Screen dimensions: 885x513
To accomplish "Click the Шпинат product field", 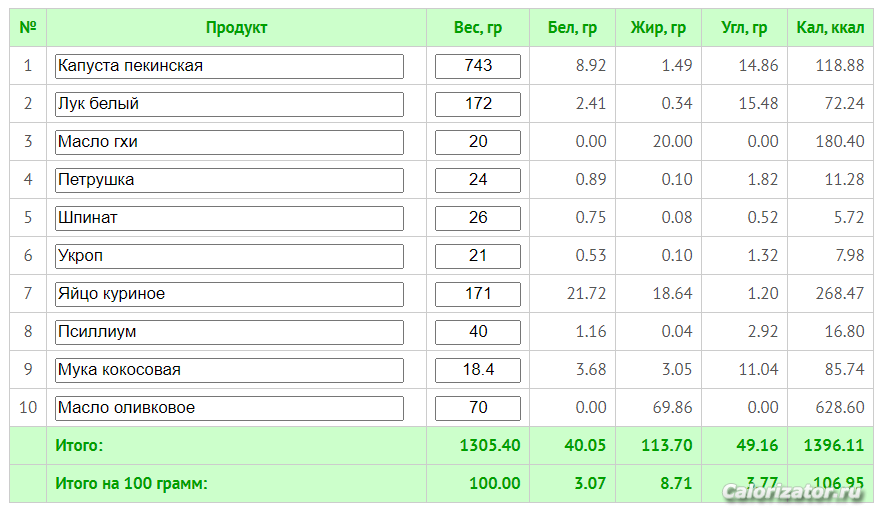I will tap(229, 218).
